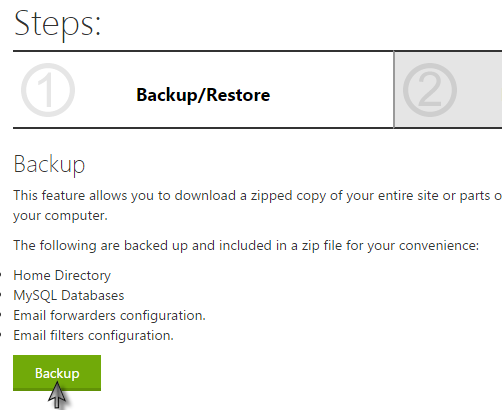Screen dimensions: 502x410
Task: Click the words 'your convenience:' in sentence
Action: pyautogui.click(x=439, y=246)
